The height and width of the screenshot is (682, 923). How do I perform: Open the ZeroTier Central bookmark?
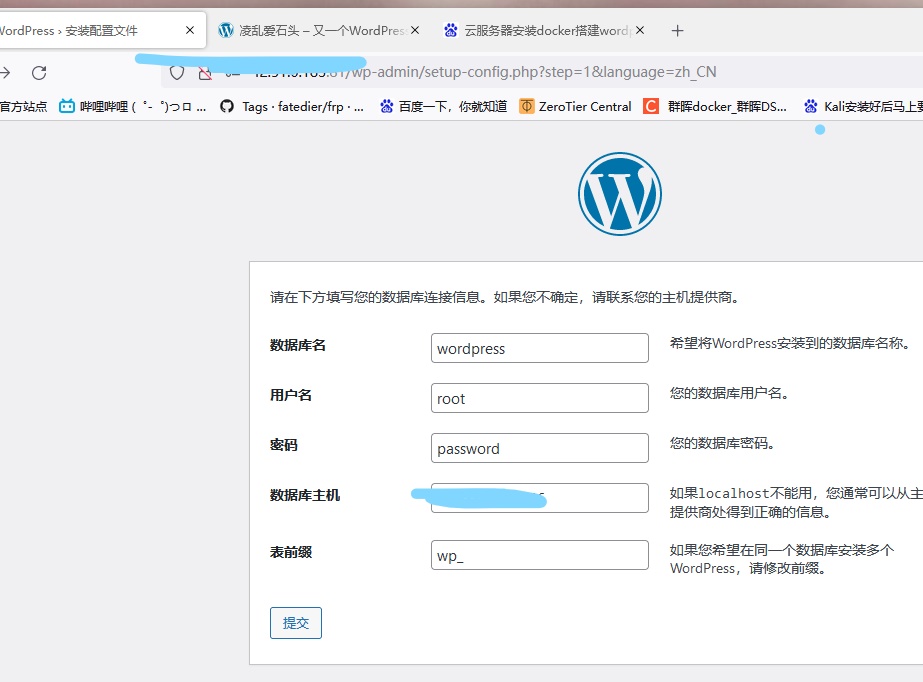coord(576,107)
